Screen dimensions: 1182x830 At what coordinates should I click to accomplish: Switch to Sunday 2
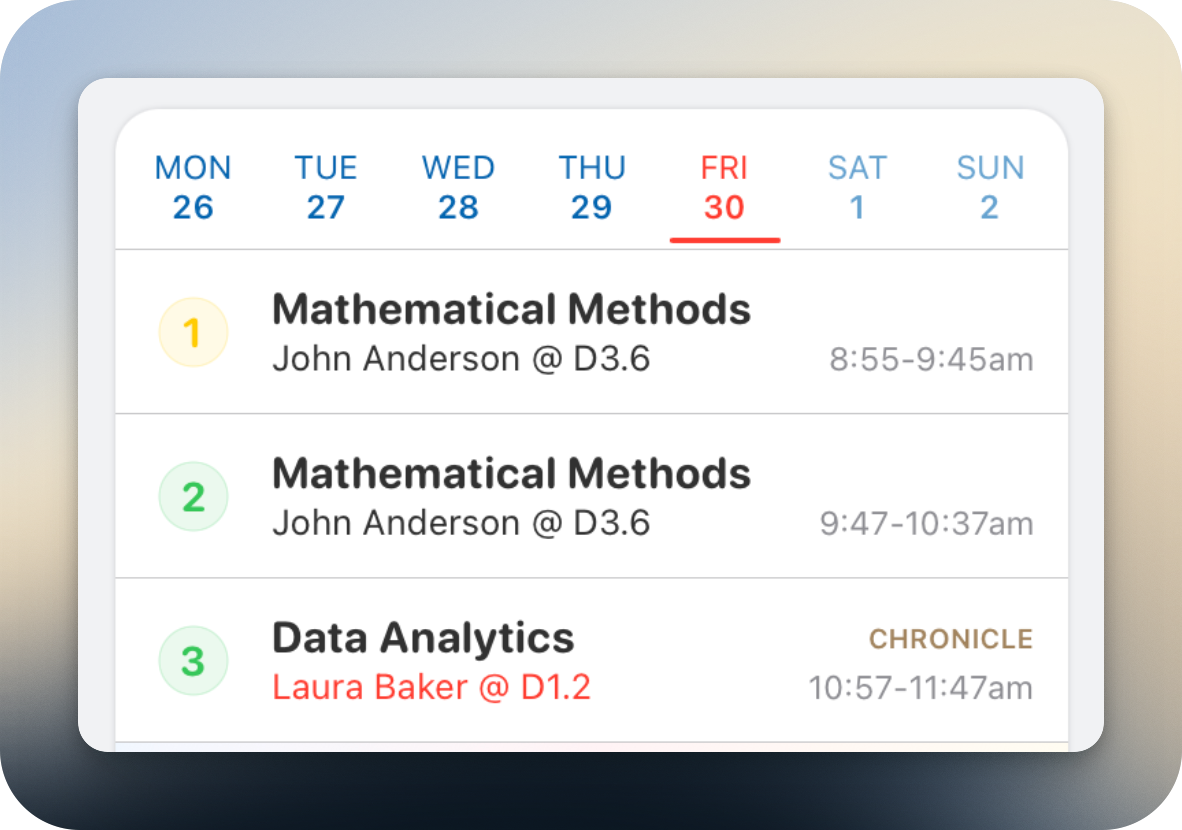[990, 187]
